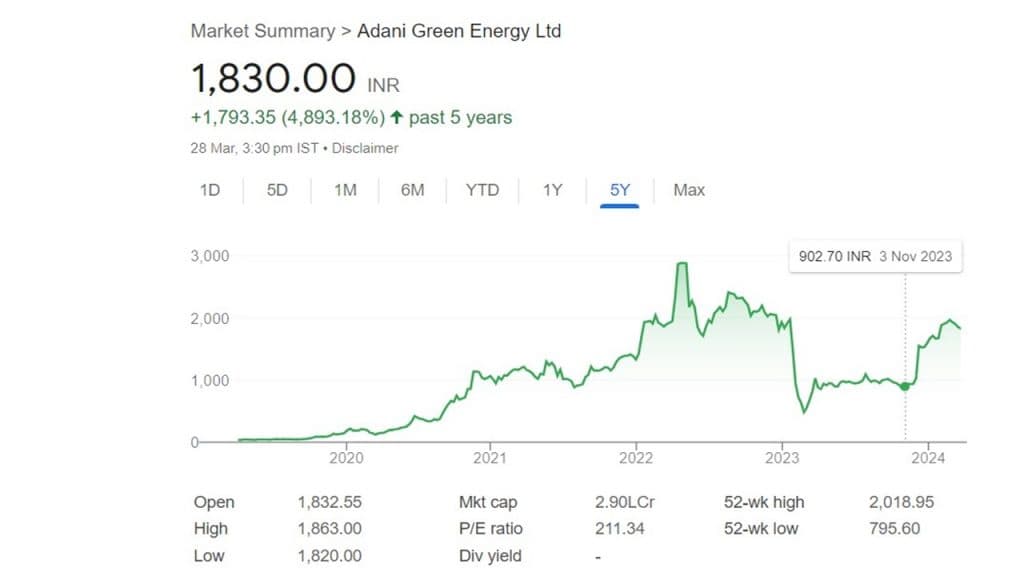Click the P/E ratio label
This screenshot has height=576, width=1024.
pos(490,528)
